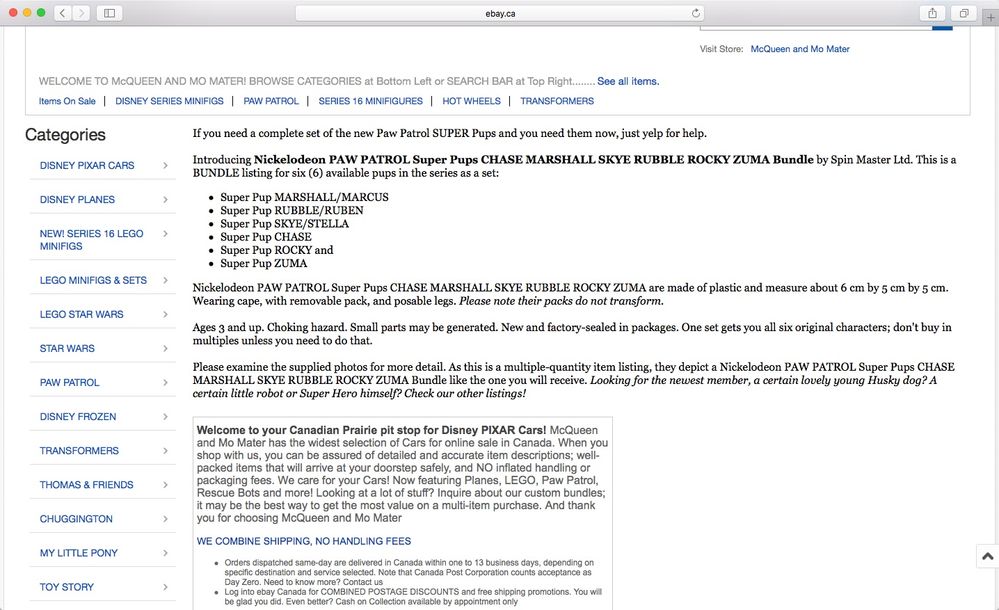Screen dimensions: 999x610
Task: Show all tabs overview icon
Action: 963,13
